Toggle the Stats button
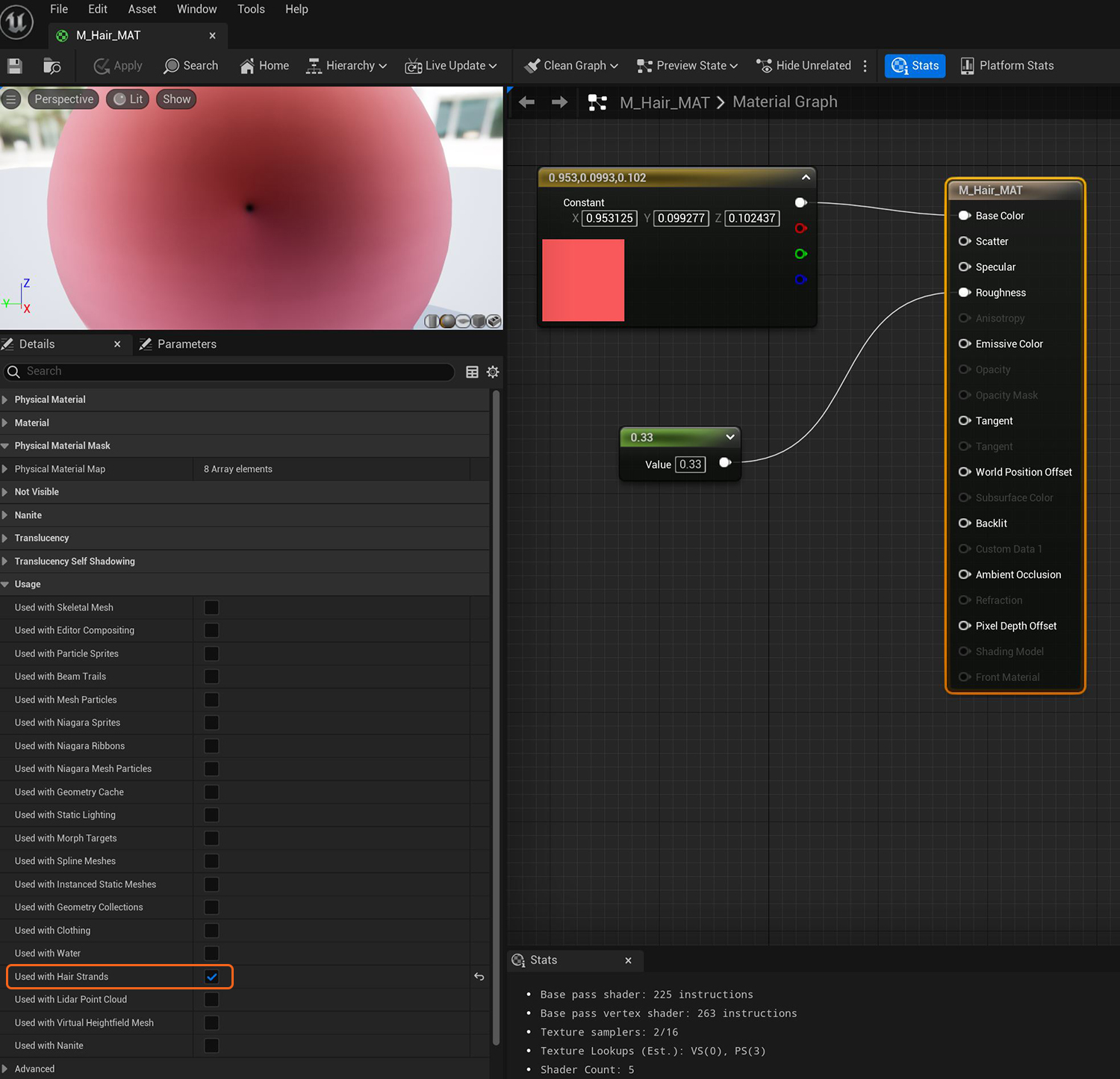The image size is (1120, 1079). (x=915, y=66)
